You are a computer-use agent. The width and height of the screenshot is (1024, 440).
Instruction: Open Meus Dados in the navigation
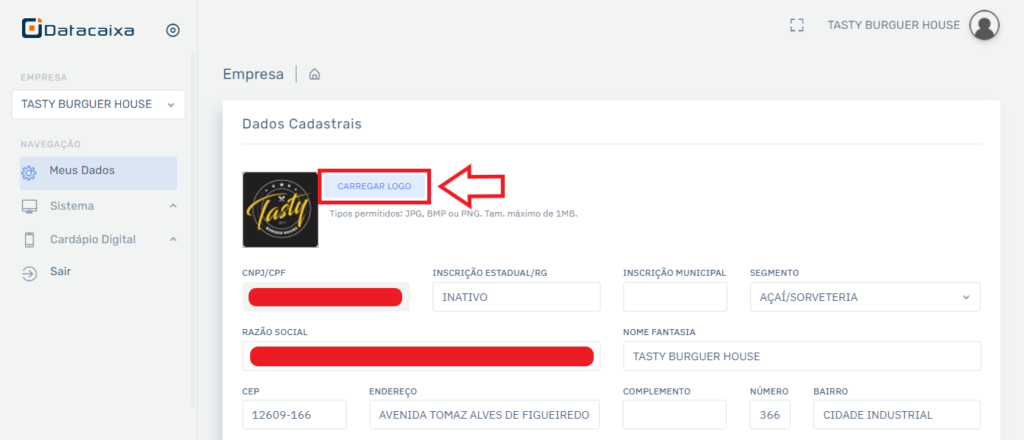point(98,172)
